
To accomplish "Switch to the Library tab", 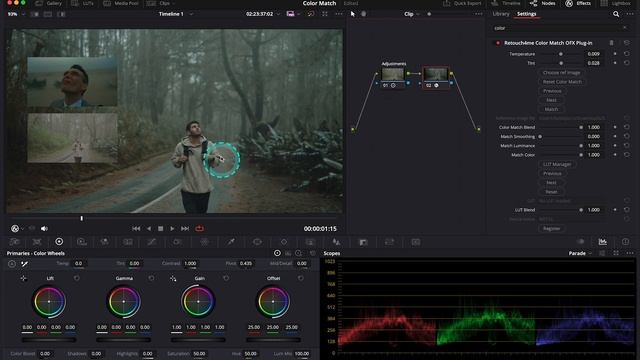I will click(x=501, y=14).
